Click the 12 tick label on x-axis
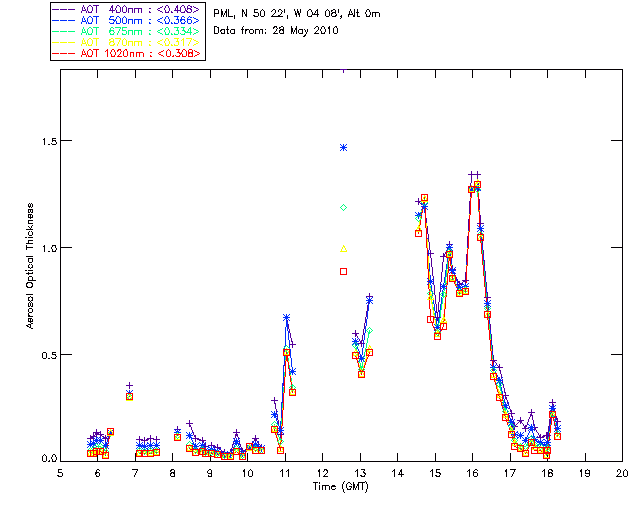The width and height of the screenshot is (640, 512). pos(322,472)
